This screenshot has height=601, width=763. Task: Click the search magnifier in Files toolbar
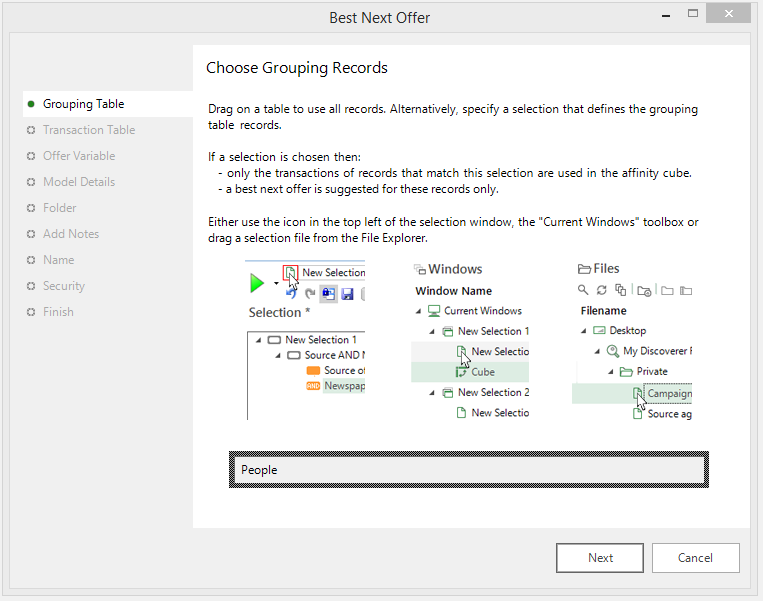click(582, 290)
